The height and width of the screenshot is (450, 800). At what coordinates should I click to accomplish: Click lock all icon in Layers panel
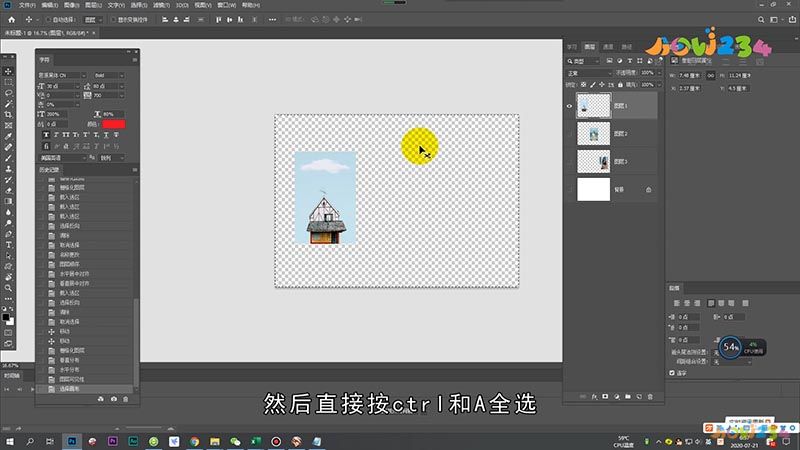[620, 84]
